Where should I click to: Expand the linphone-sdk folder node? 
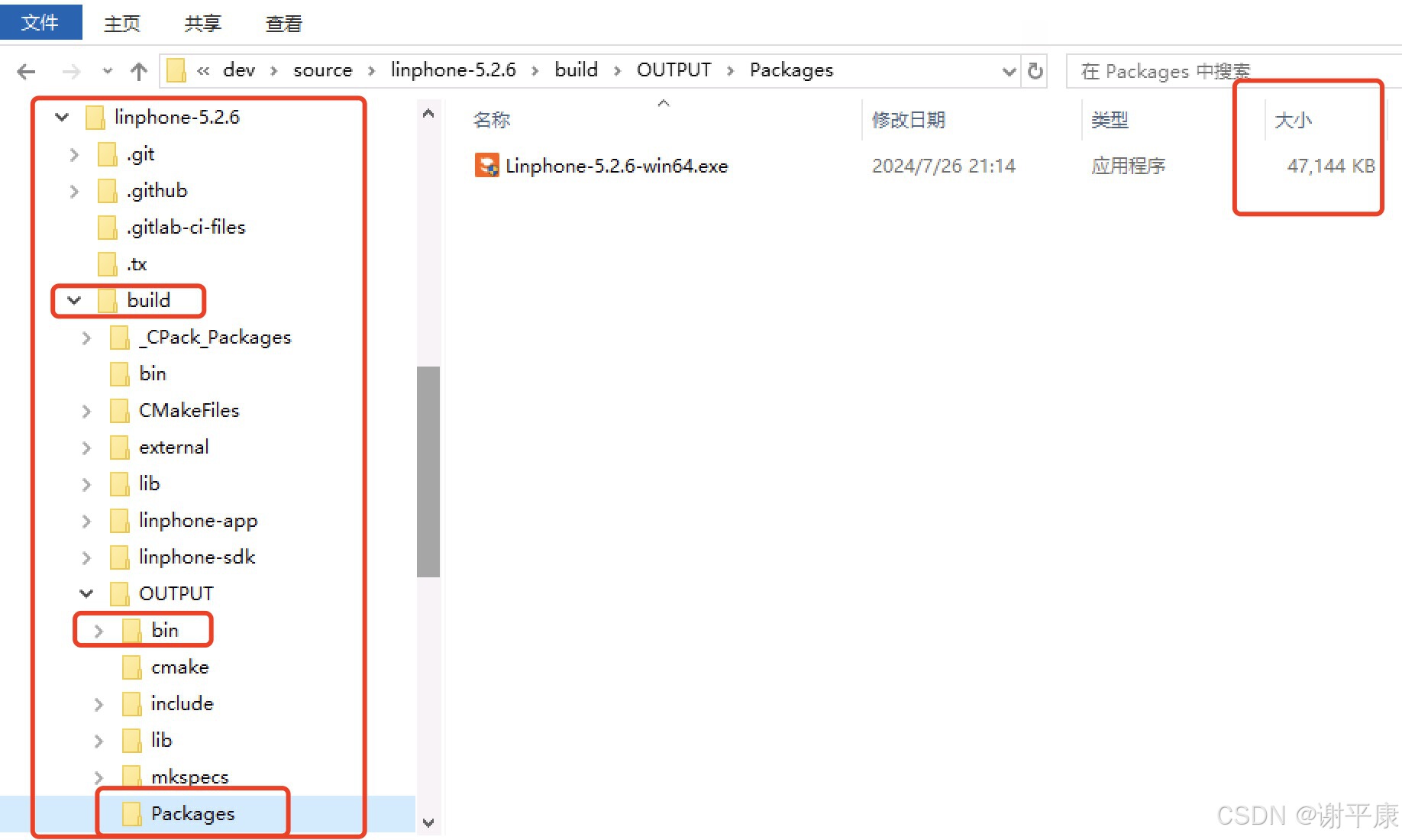point(86,557)
